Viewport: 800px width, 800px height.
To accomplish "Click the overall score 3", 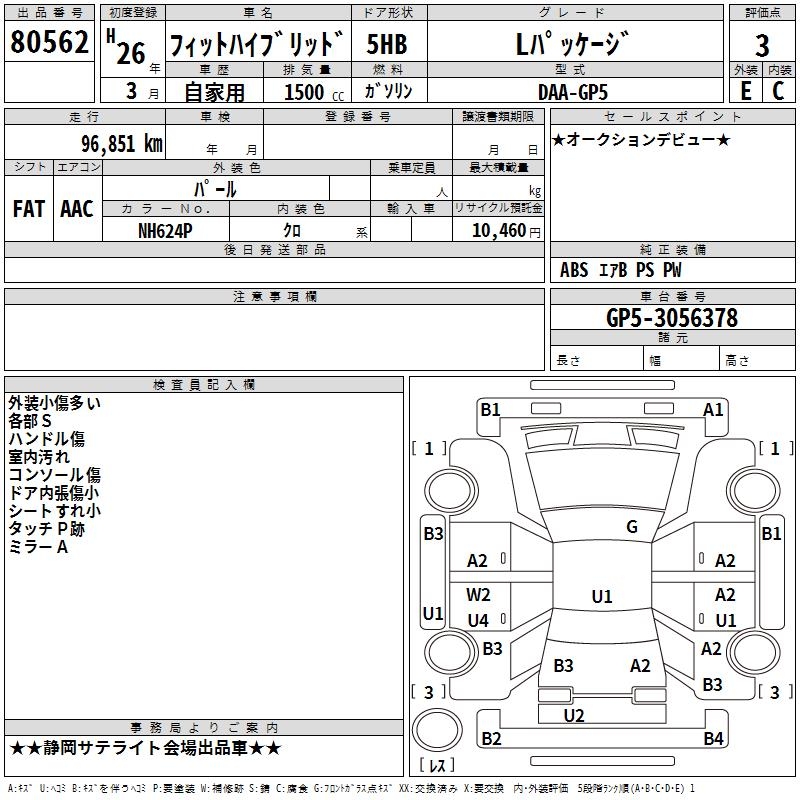I will coord(762,45).
